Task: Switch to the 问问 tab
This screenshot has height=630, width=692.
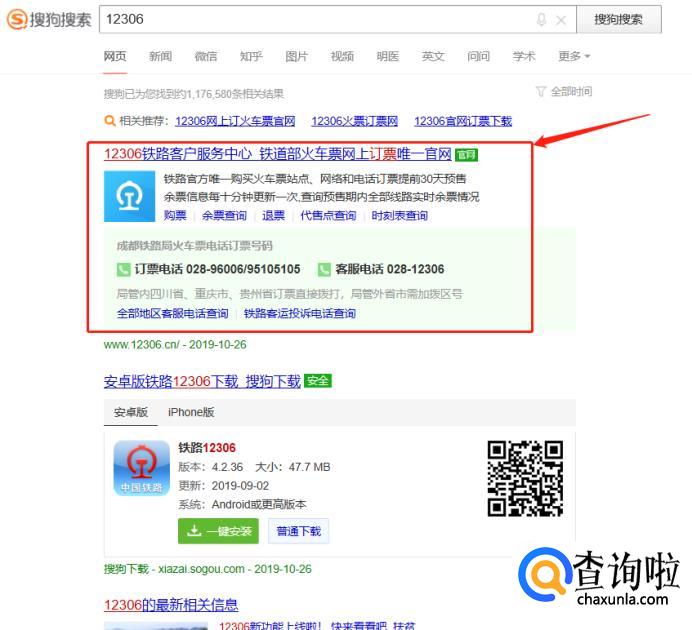Action: click(x=479, y=56)
